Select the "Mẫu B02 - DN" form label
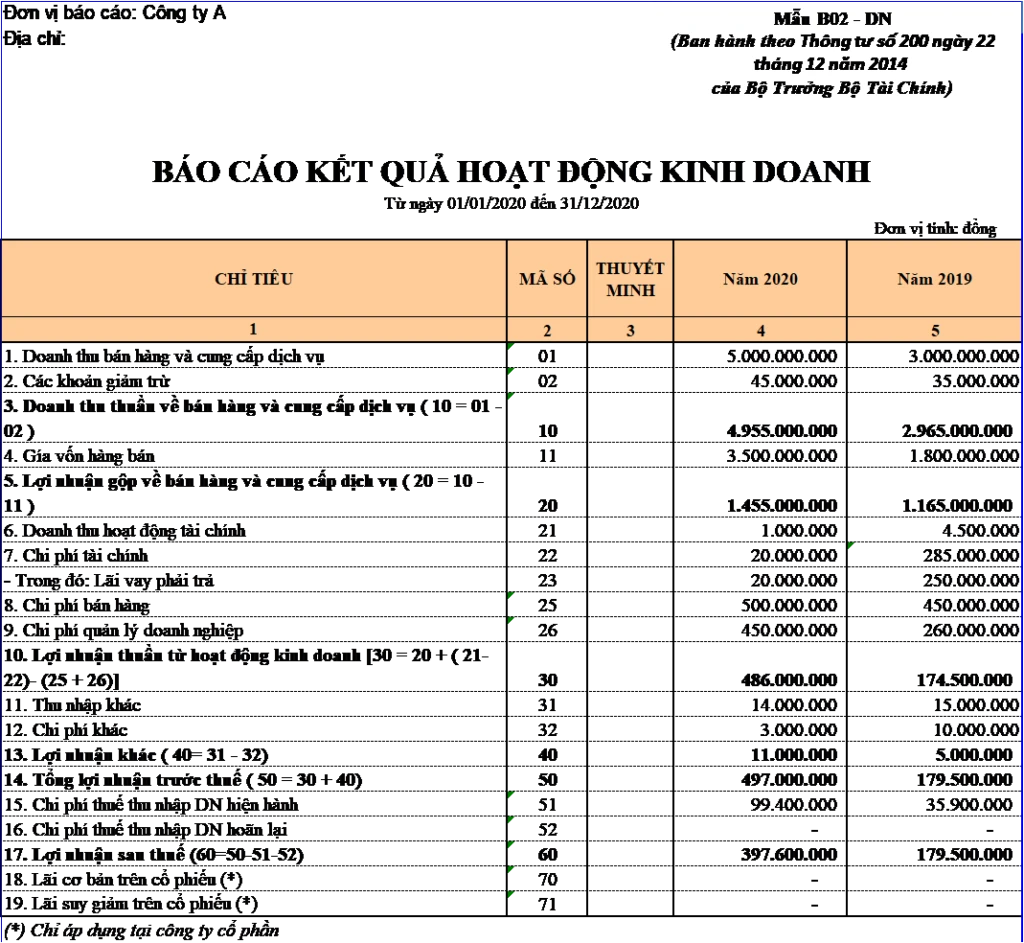The width and height of the screenshot is (1024, 943). pyautogui.click(x=833, y=19)
